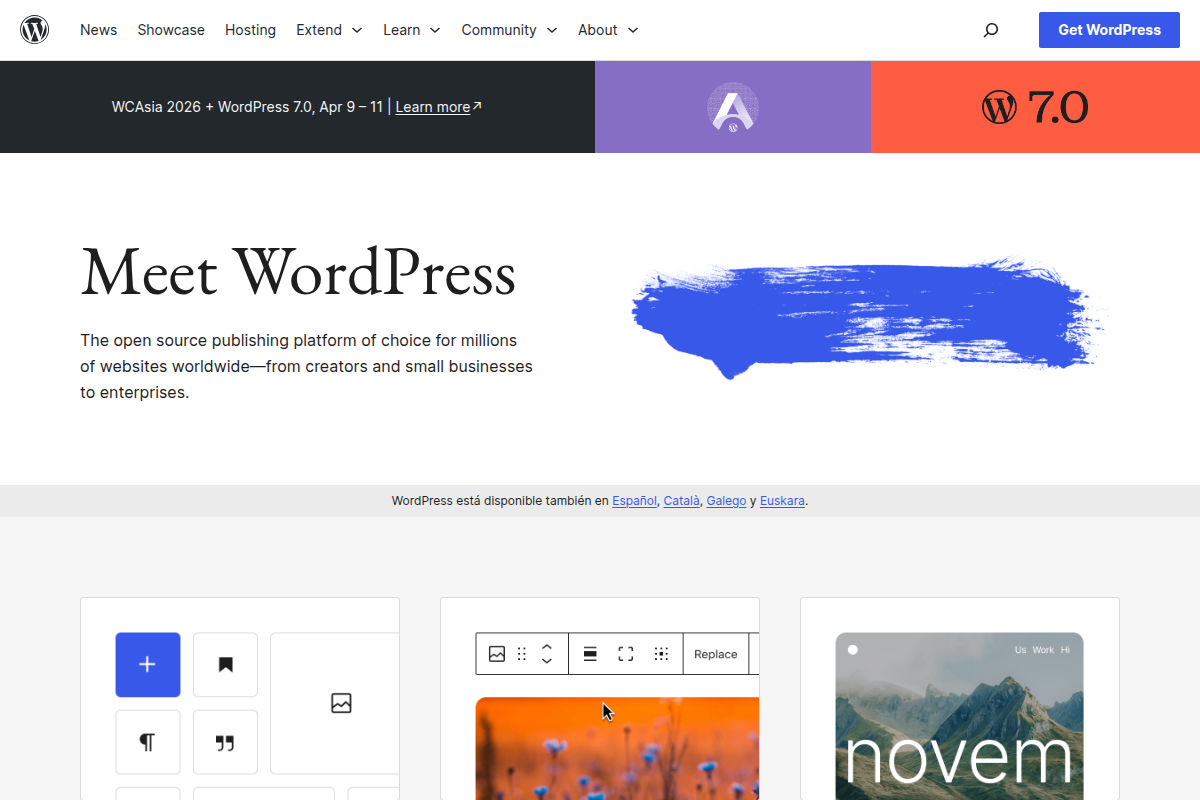1200x800 pixels.
Task: Expand the Extend menu
Action: [329, 30]
